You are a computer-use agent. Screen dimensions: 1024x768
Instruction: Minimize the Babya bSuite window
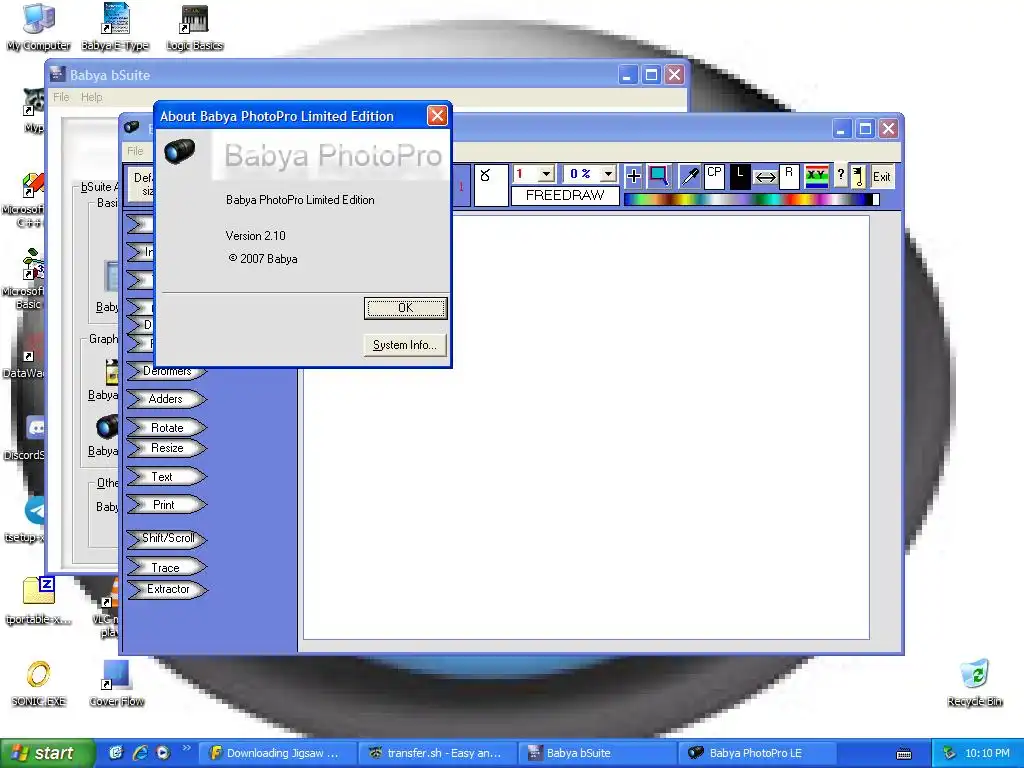(x=628, y=75)
